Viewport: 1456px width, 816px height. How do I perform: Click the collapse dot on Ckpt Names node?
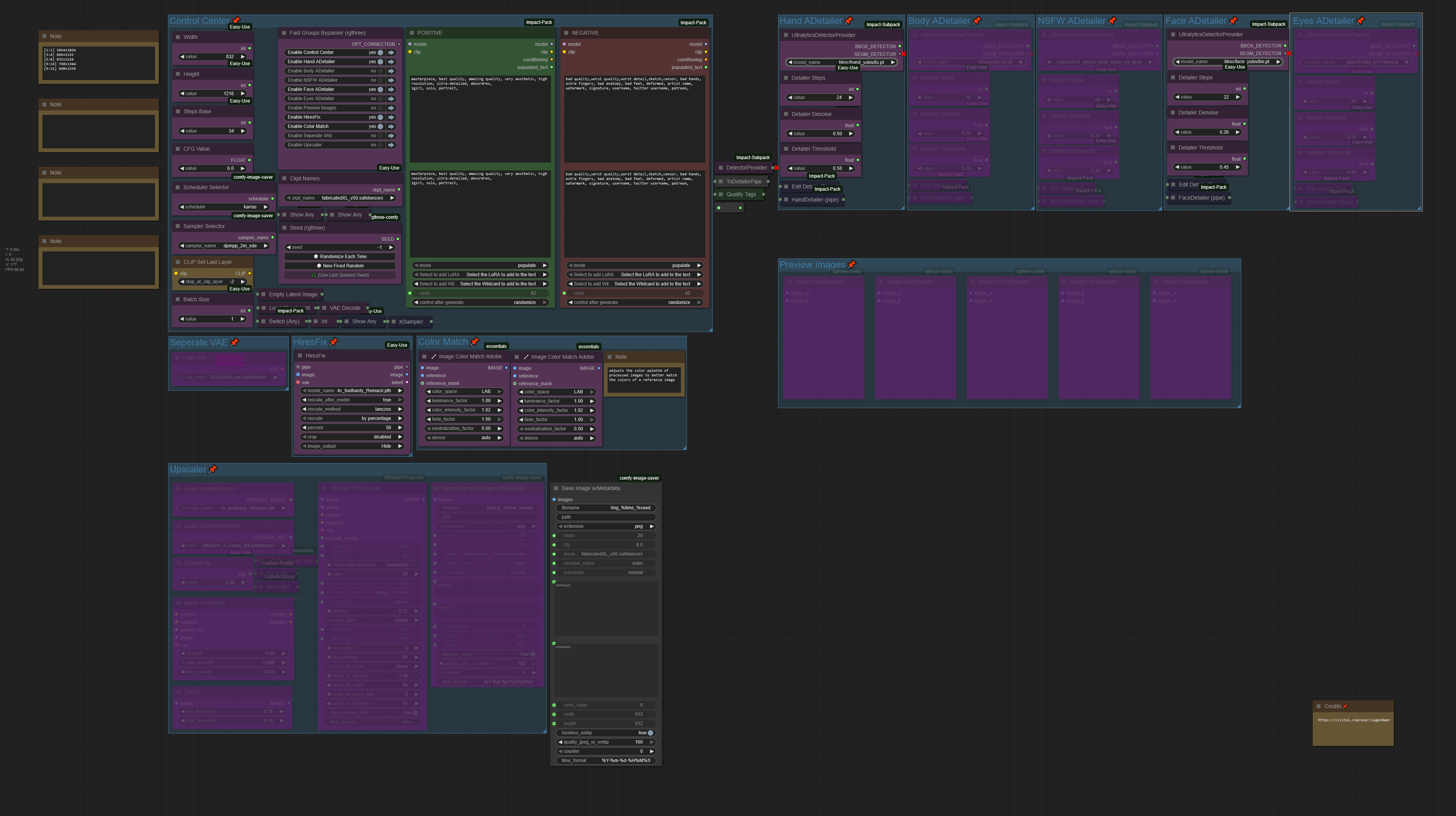[284, 178]
